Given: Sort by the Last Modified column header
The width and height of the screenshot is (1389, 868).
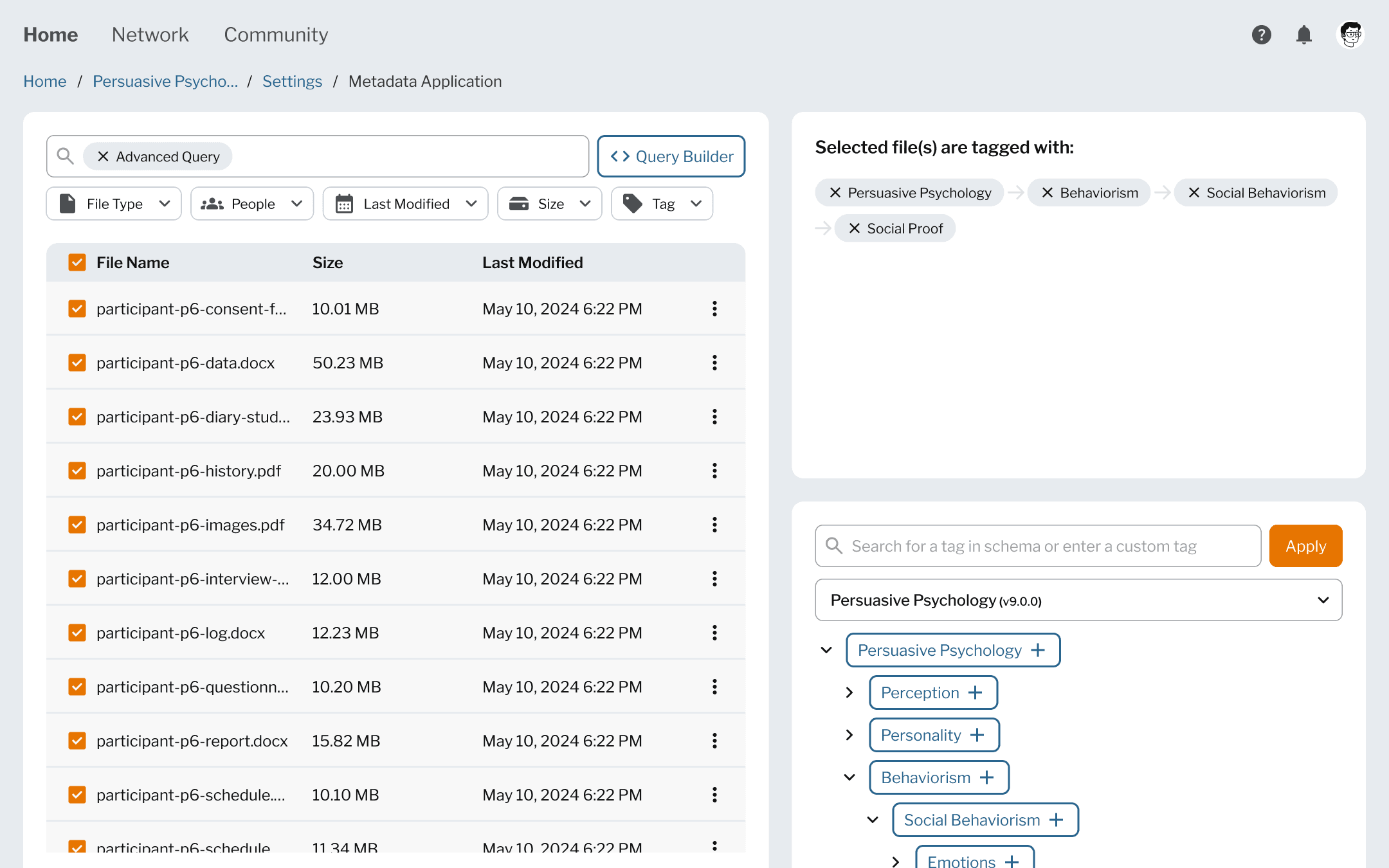Looking at the screenshot, I should click(532, 262).
